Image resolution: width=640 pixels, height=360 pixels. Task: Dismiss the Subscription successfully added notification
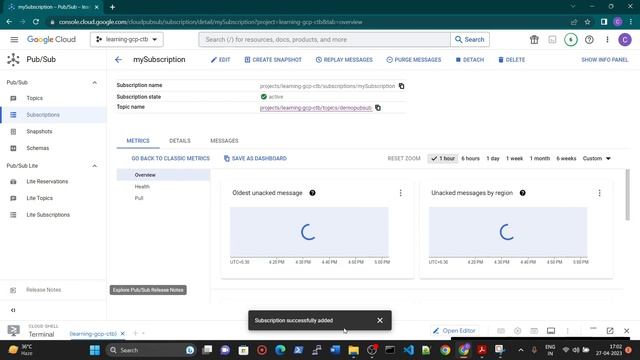point(380,320)
